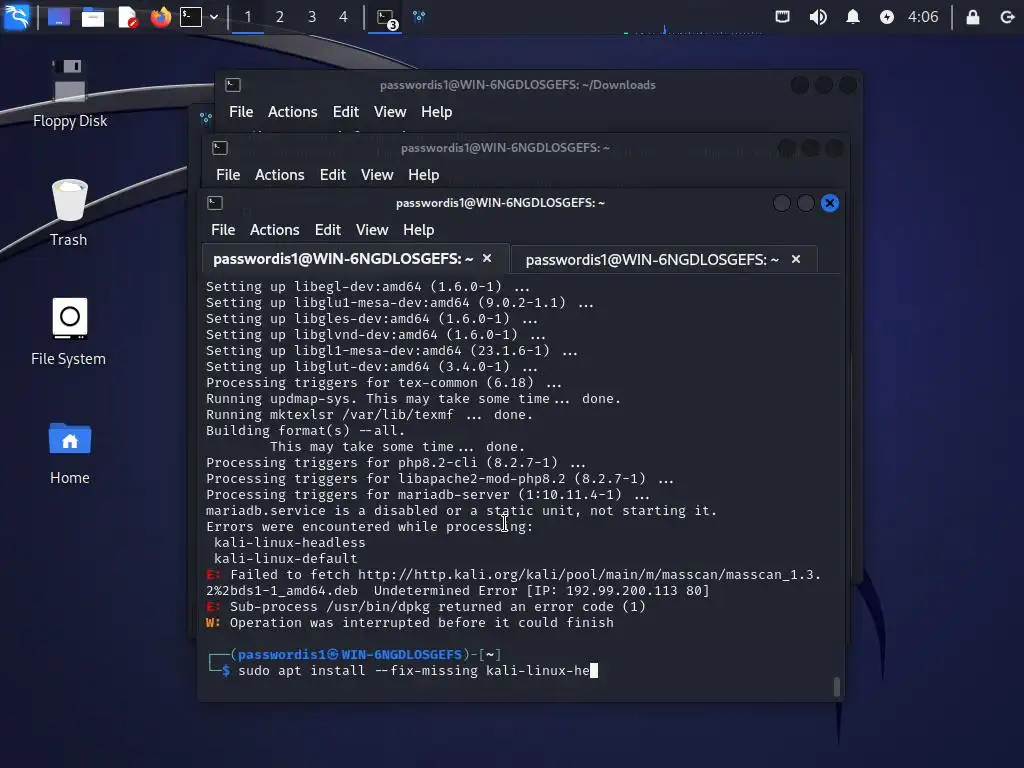Screen dimensions: 1024x768
Task: Click the log out panel icon
Action: [1007, 17]
